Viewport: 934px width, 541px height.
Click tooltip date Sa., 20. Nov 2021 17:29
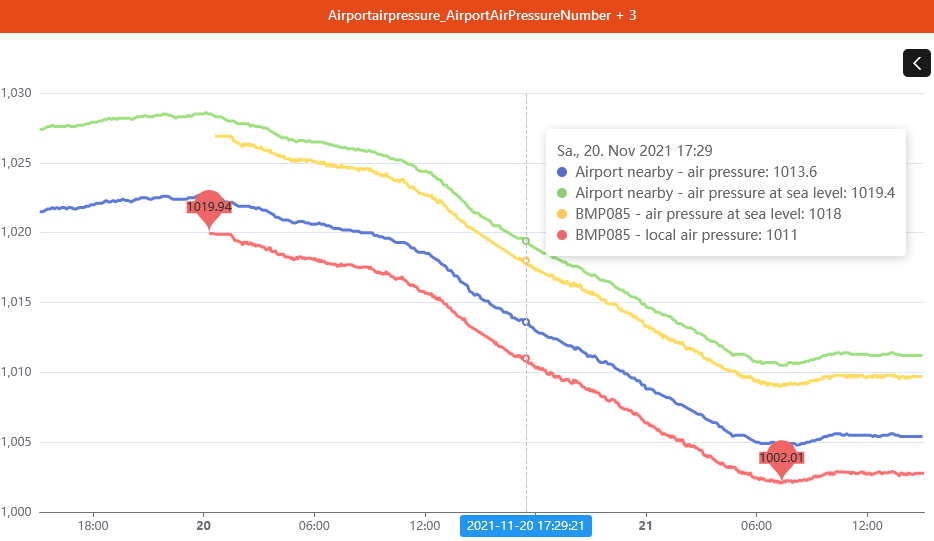point(634,150)
